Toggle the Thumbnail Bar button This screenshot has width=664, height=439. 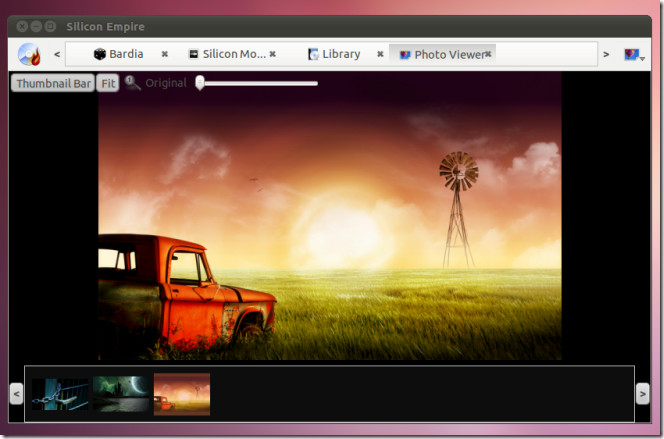pos(53,83)
